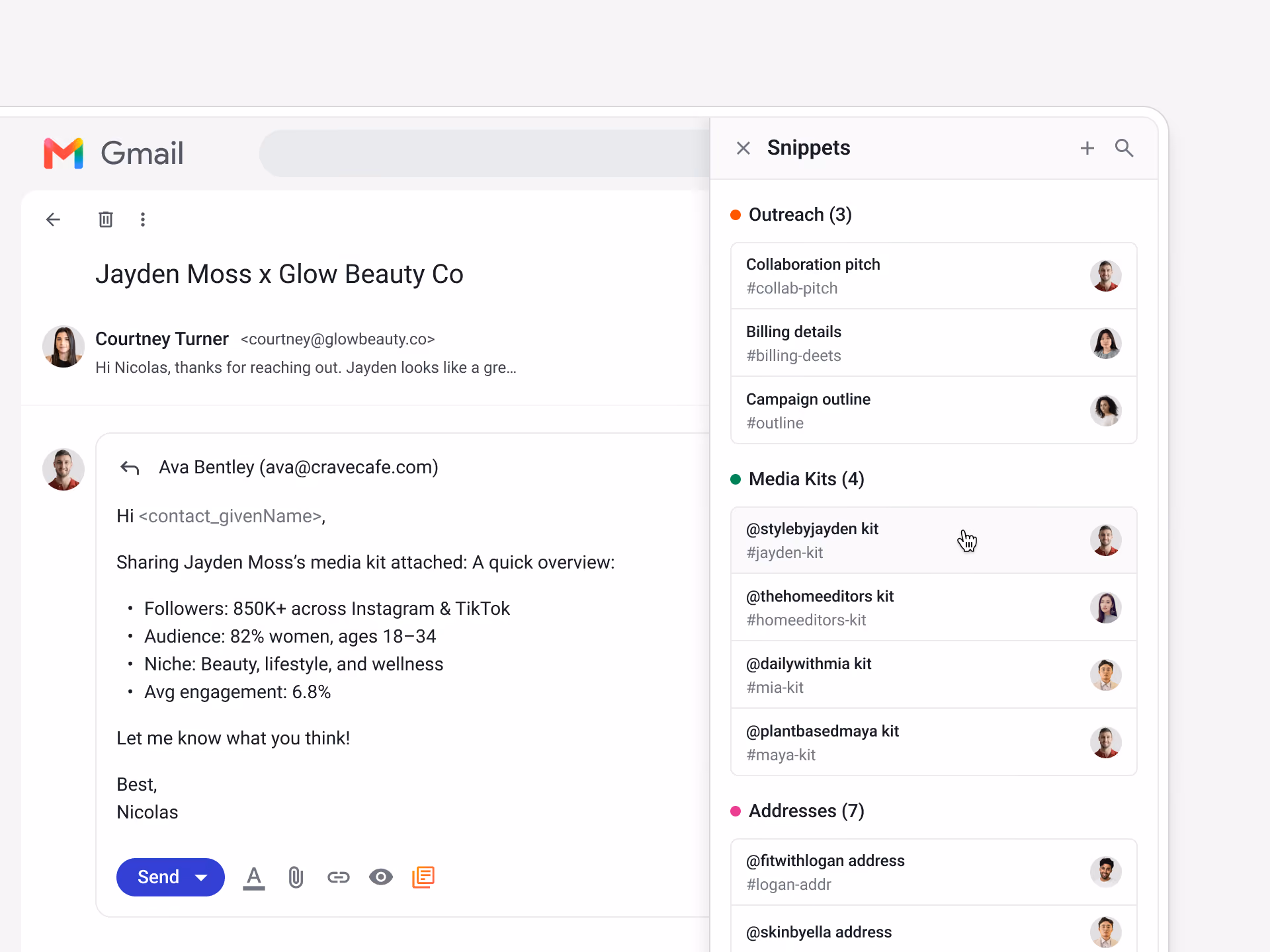The width and height of the screenshot is (1270, 952).
Task: Add a new snippet with plus icon
Action: pos(1087,148)
